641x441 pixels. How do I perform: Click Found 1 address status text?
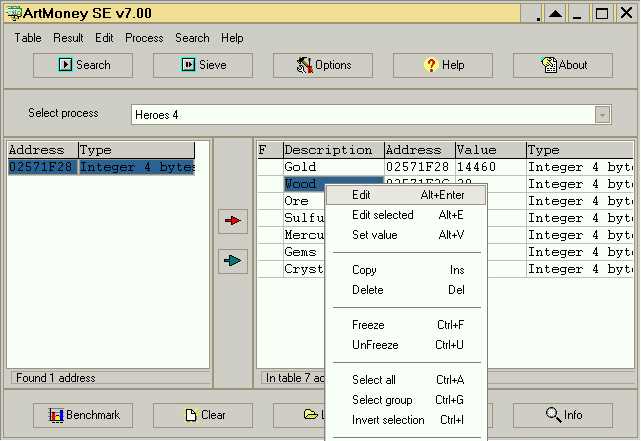pos(56,378)
